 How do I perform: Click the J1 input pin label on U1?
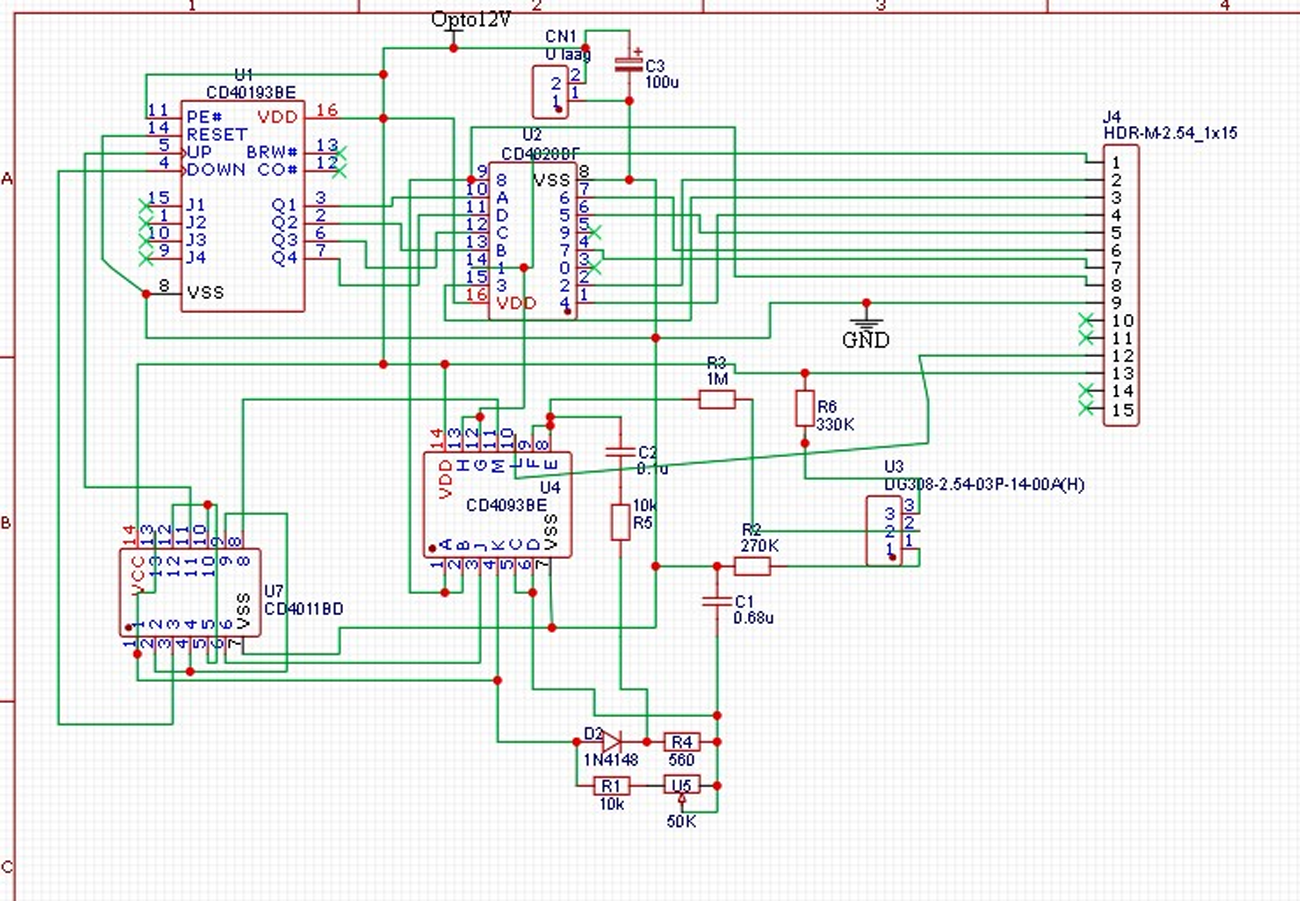(196, 204)
